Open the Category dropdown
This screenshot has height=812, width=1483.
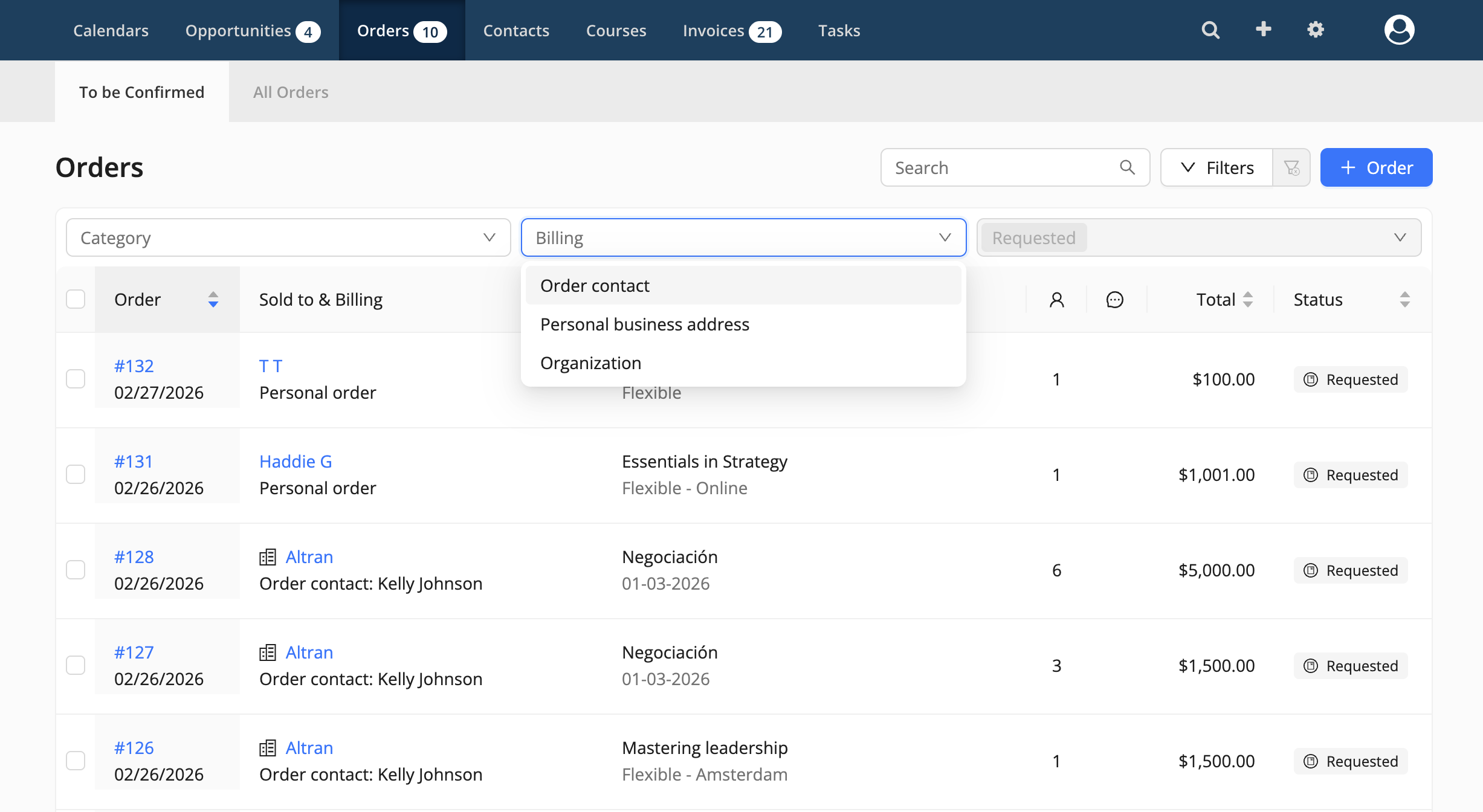[x=288, y=237]
